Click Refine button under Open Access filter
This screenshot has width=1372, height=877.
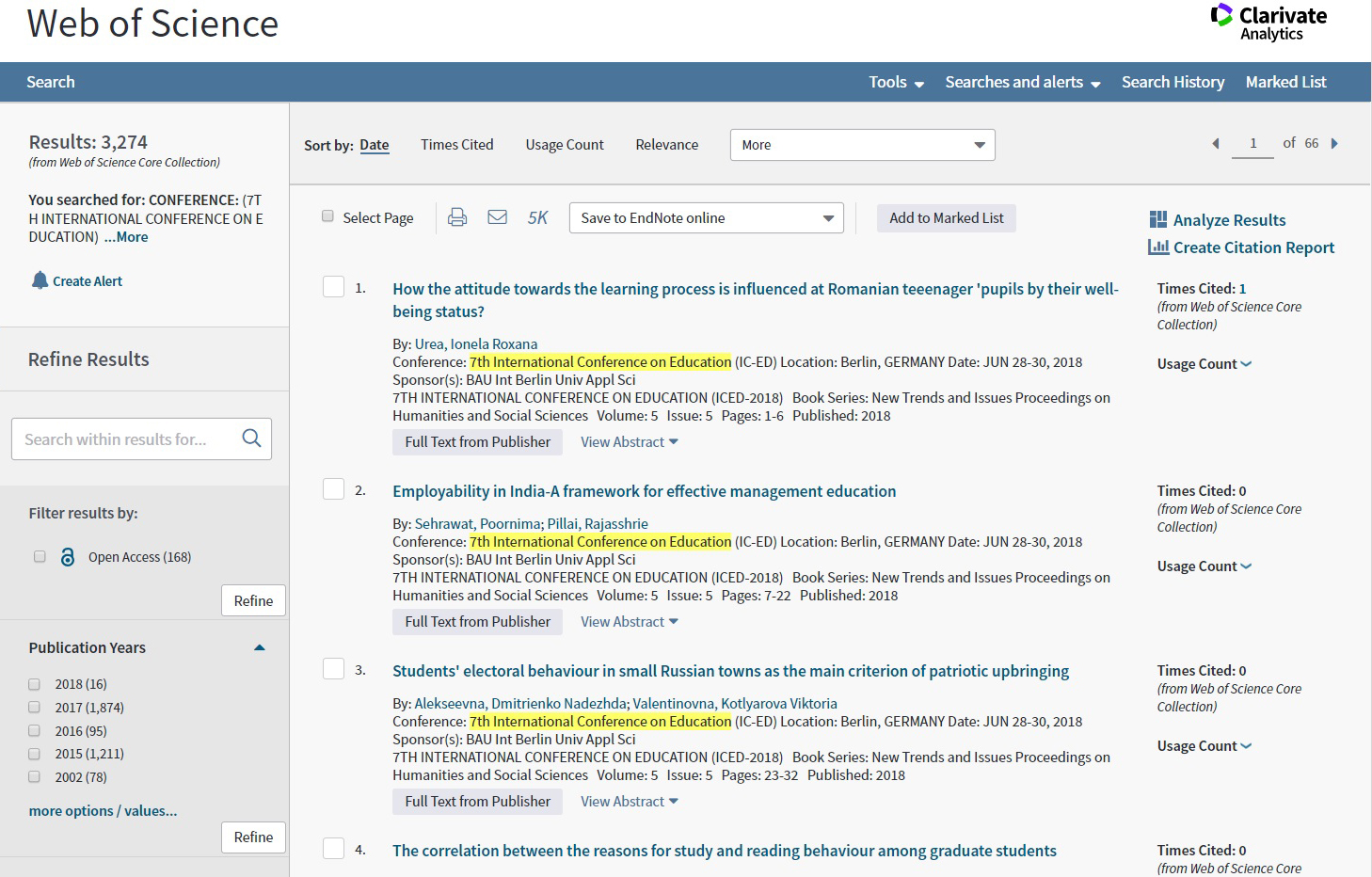pos(253,600)
